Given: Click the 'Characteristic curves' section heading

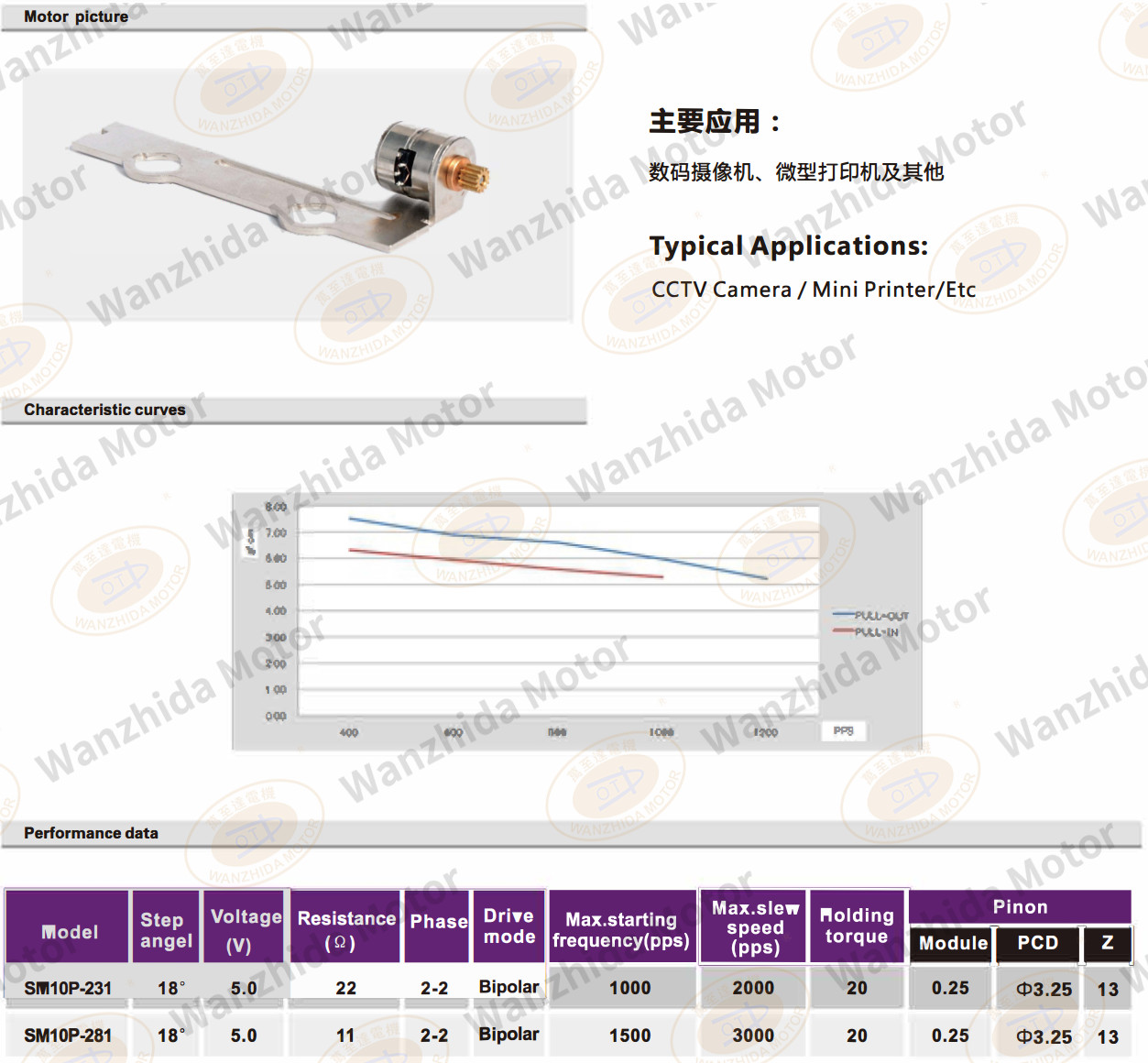Looking at the screenshot, I should [104, 410].
